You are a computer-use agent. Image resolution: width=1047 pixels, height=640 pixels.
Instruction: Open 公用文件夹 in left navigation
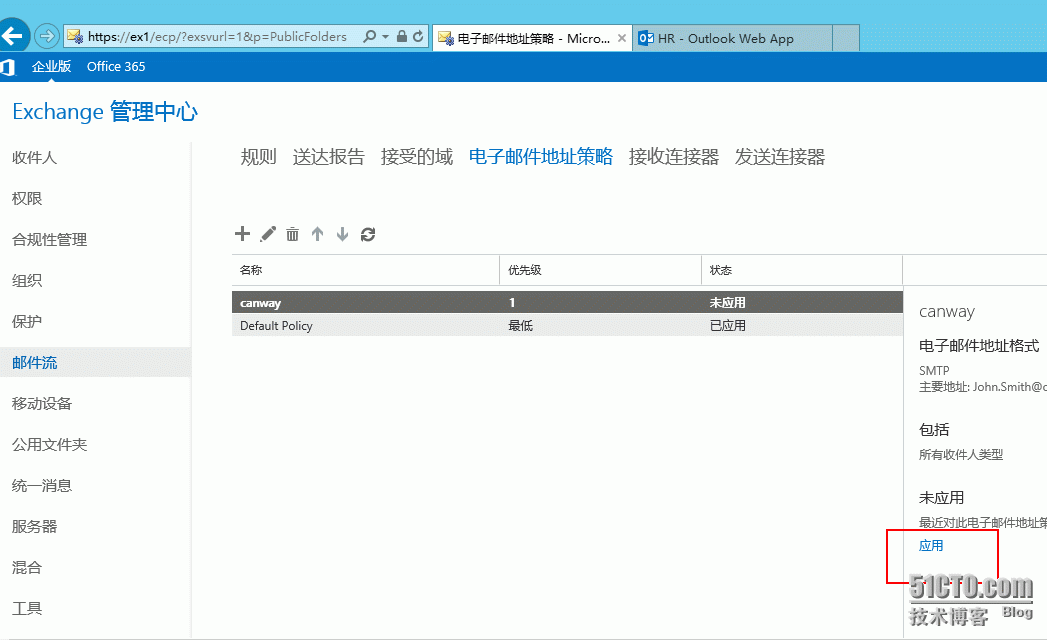49,445
